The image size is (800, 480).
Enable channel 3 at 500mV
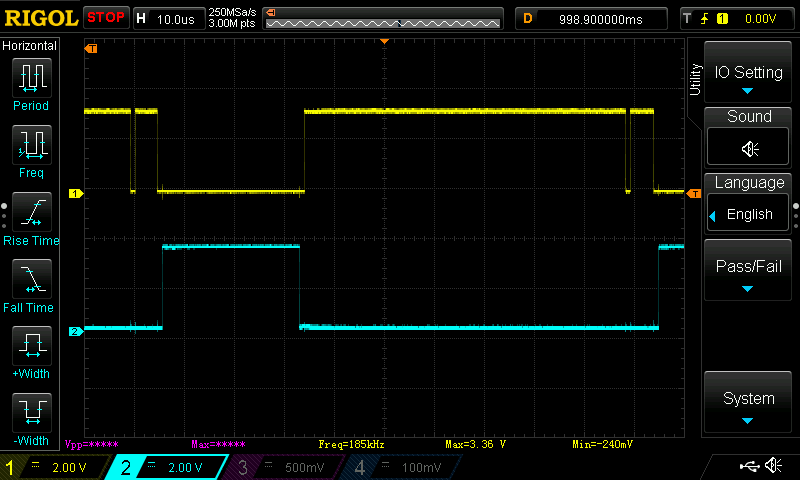(x=283, y=467)
